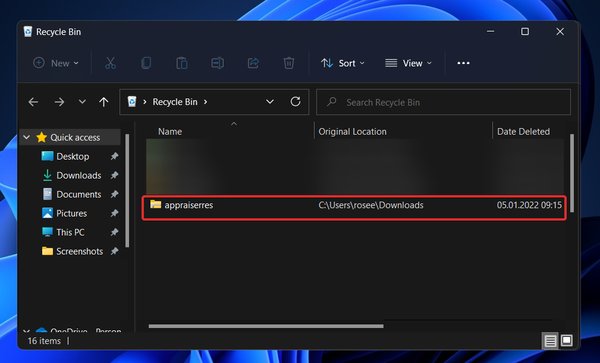Click the pin icon next to Screenshots
This screenshot has height=363, width=600.
pyautogui.click(x=114, y=251)
